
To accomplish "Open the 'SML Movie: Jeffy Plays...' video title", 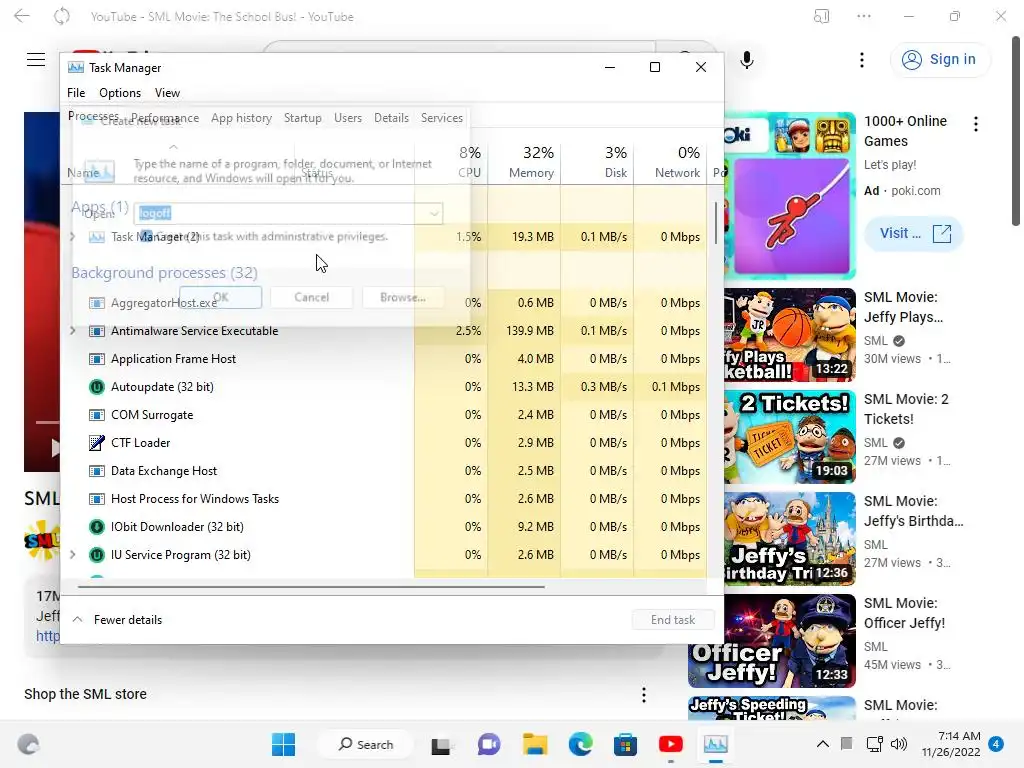I will point(903,307).
